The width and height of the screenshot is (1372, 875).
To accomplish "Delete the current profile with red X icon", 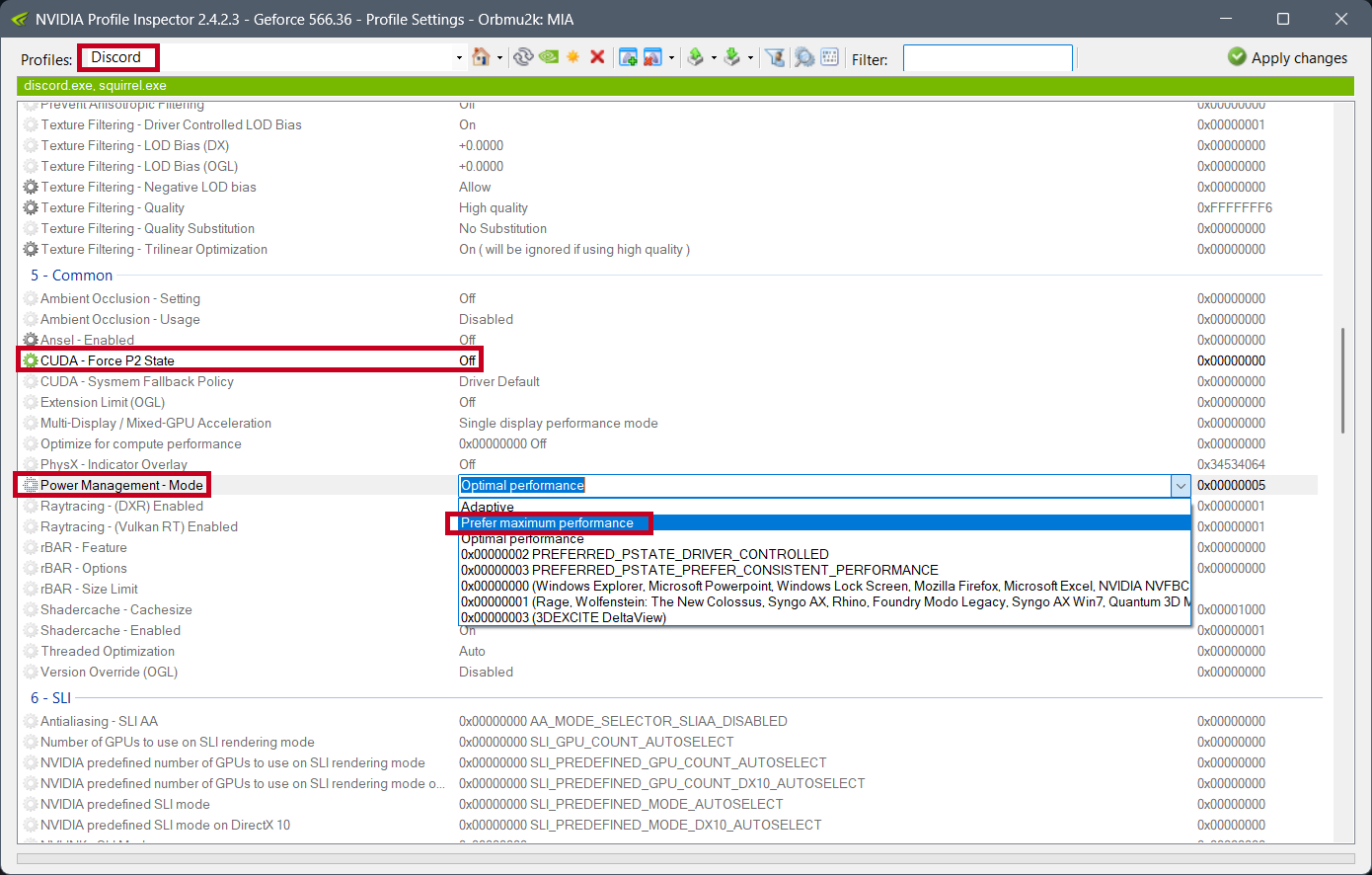I will pos(597,57).
